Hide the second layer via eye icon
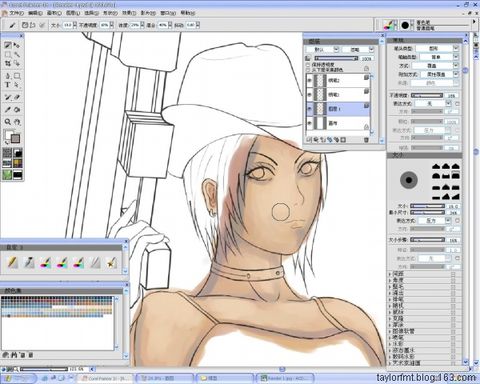The image size is (480, 384). pos(310,95)
